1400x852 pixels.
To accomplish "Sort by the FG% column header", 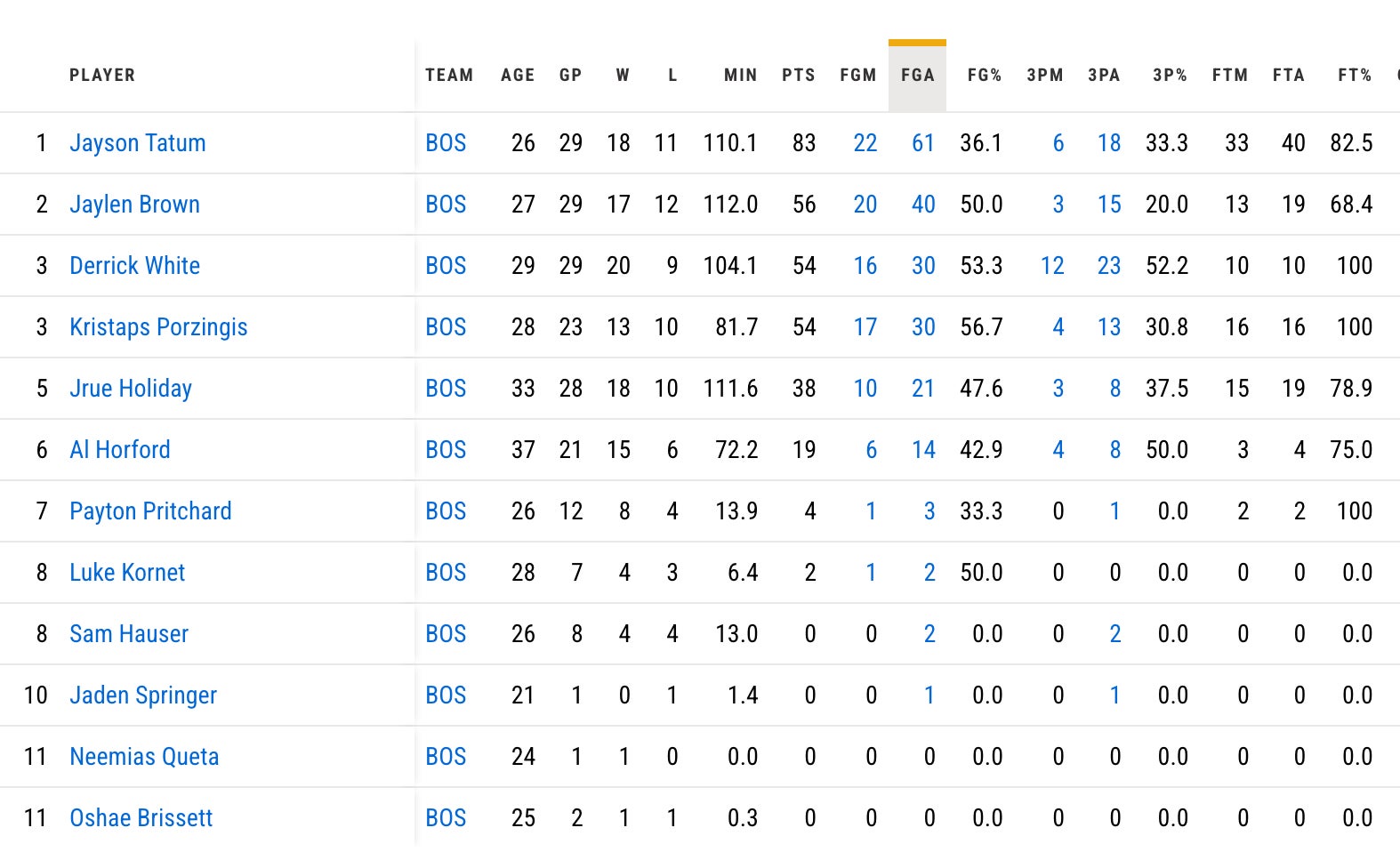I will tap(984, 76).
